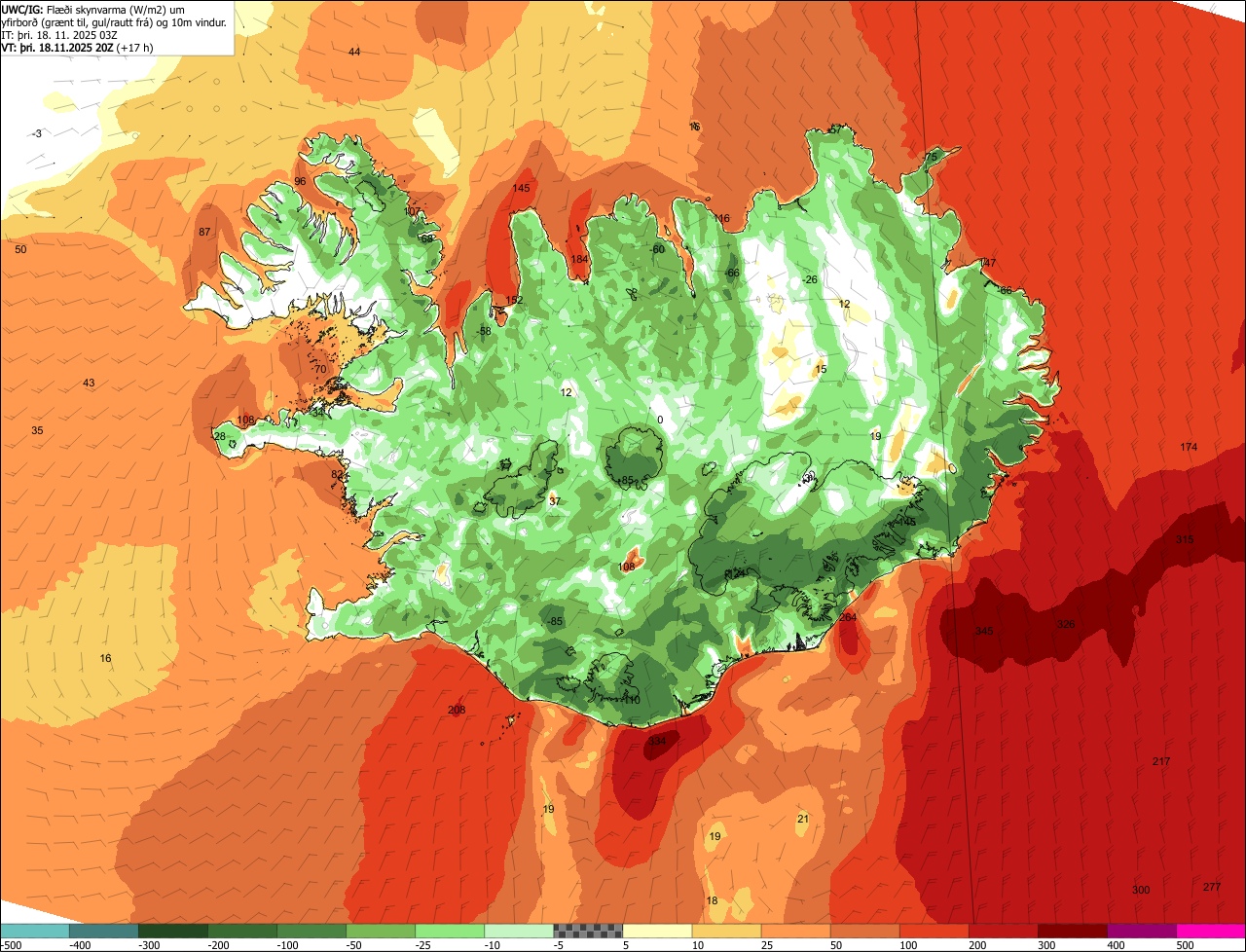The height and width of the screenshot is (952, 1246).
Task: Click the 345 flux value southeast of Iceland
Action: (984, 632)
